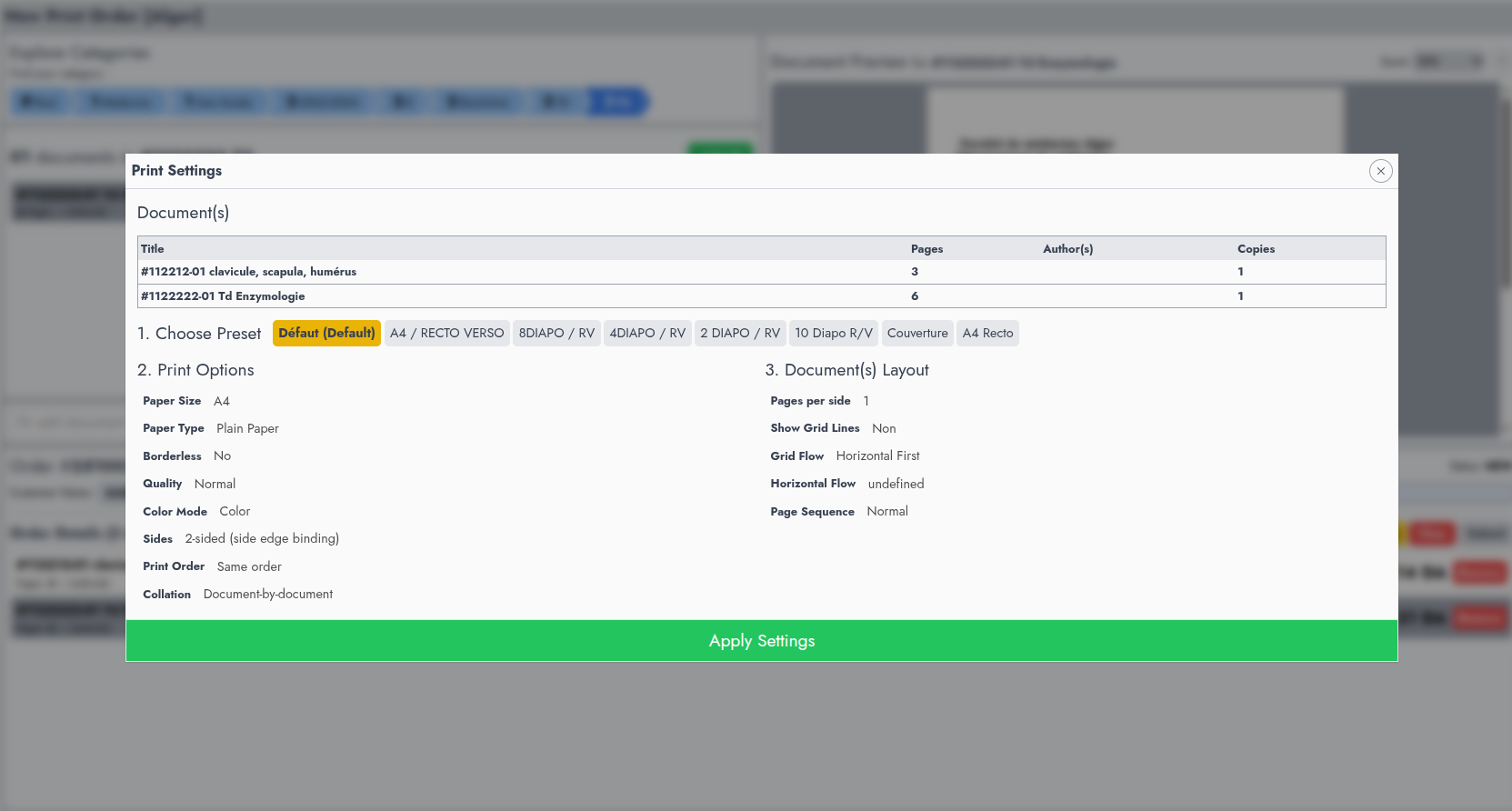Select the row '#1122222-01 Td Enzymologie'
This screenshot has height=811, width=1512.
tap(762, 295)
